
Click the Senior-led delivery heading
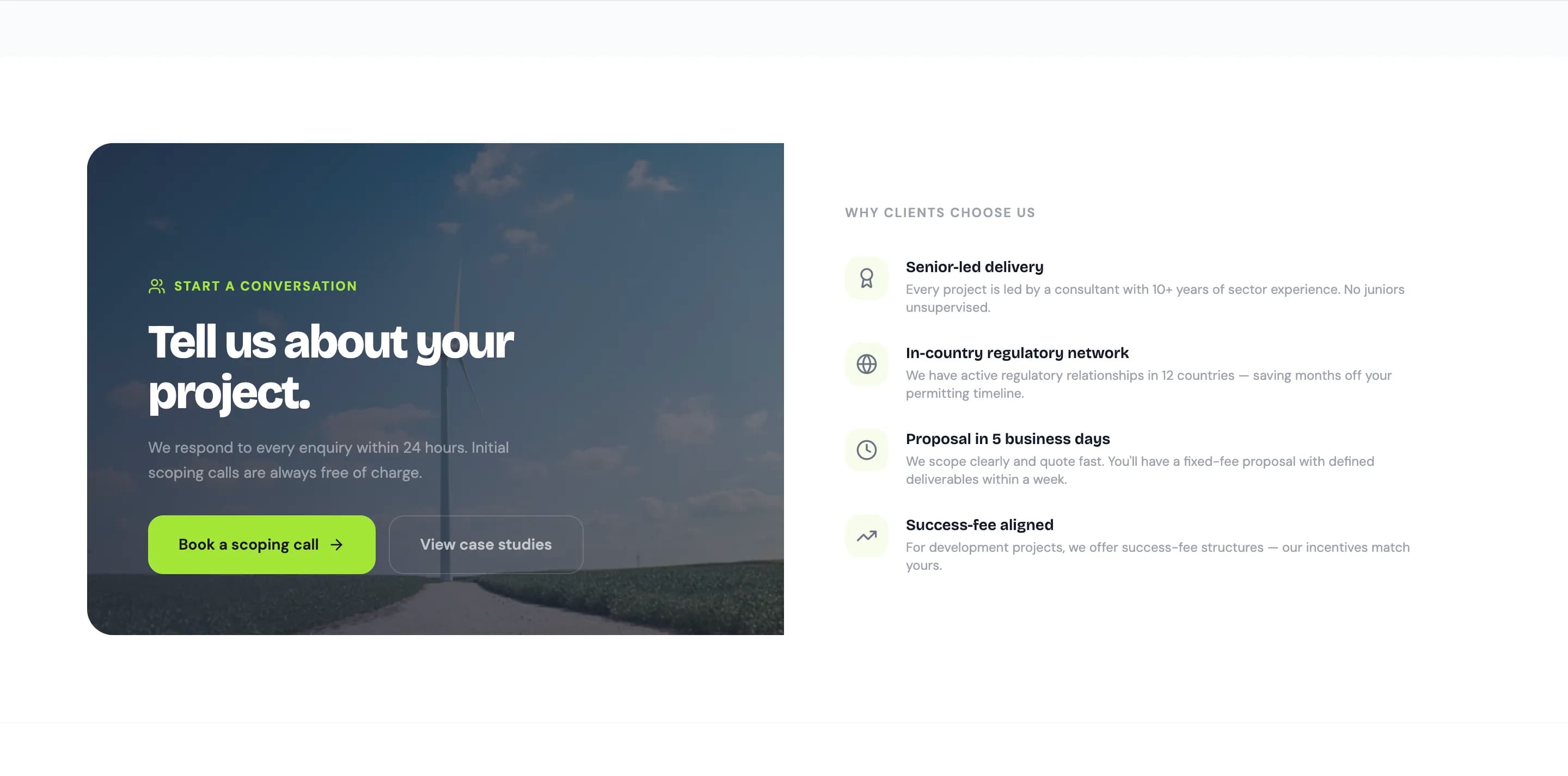tap(974, 266)
